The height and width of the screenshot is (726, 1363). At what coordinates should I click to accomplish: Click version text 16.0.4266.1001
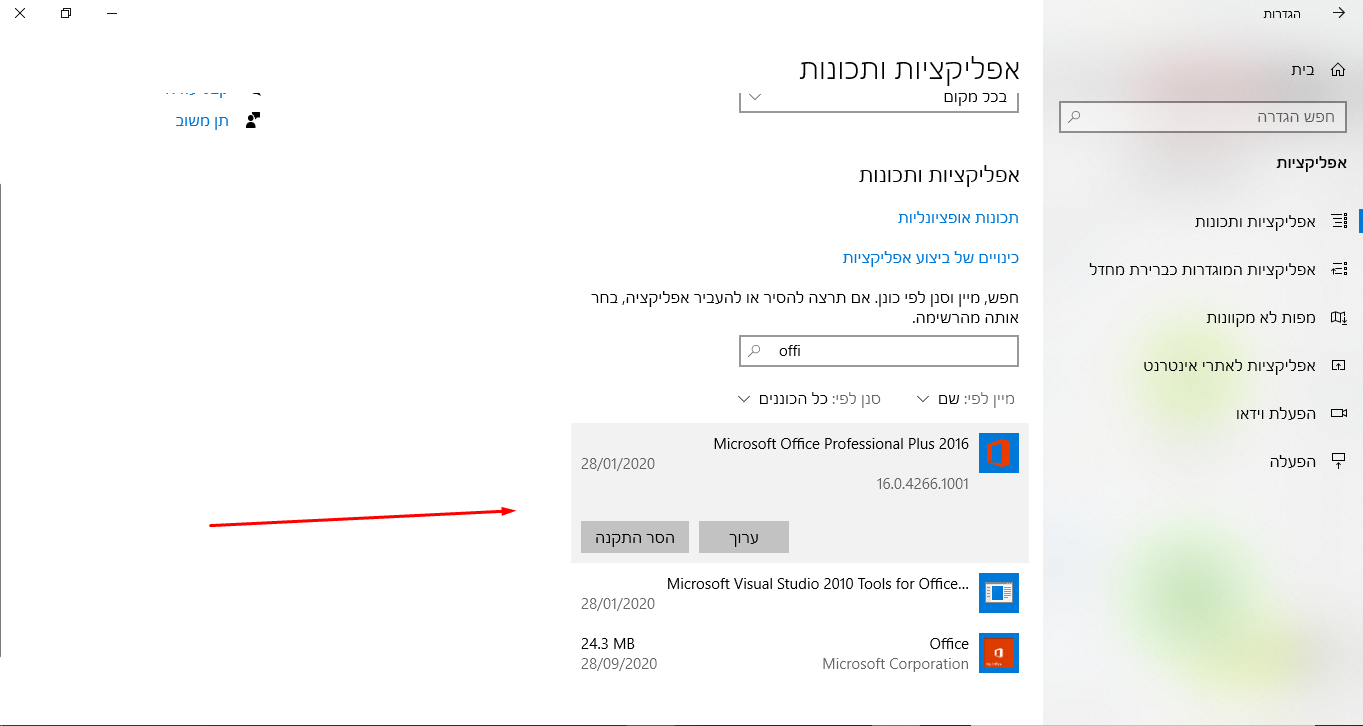pos(923,484)
